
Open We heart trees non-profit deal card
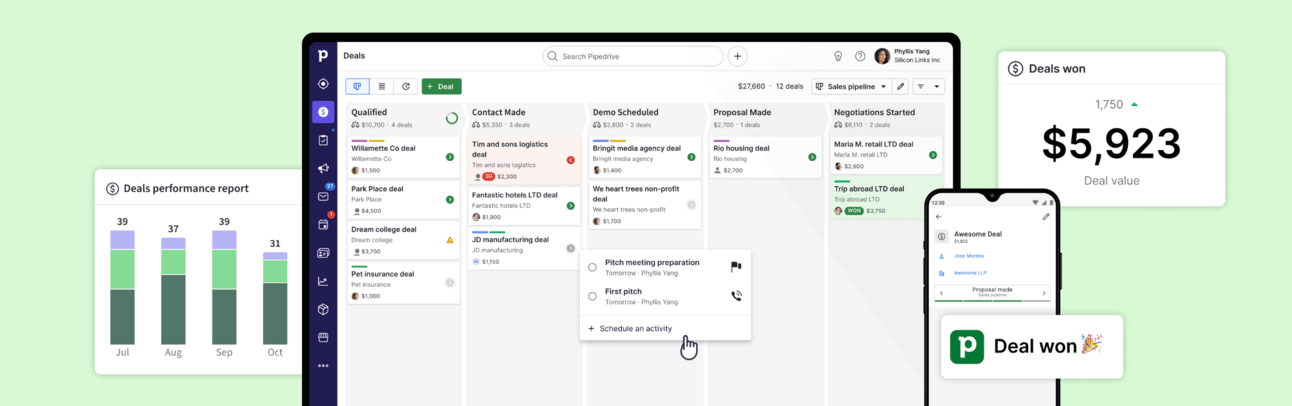tap(645, 204)
